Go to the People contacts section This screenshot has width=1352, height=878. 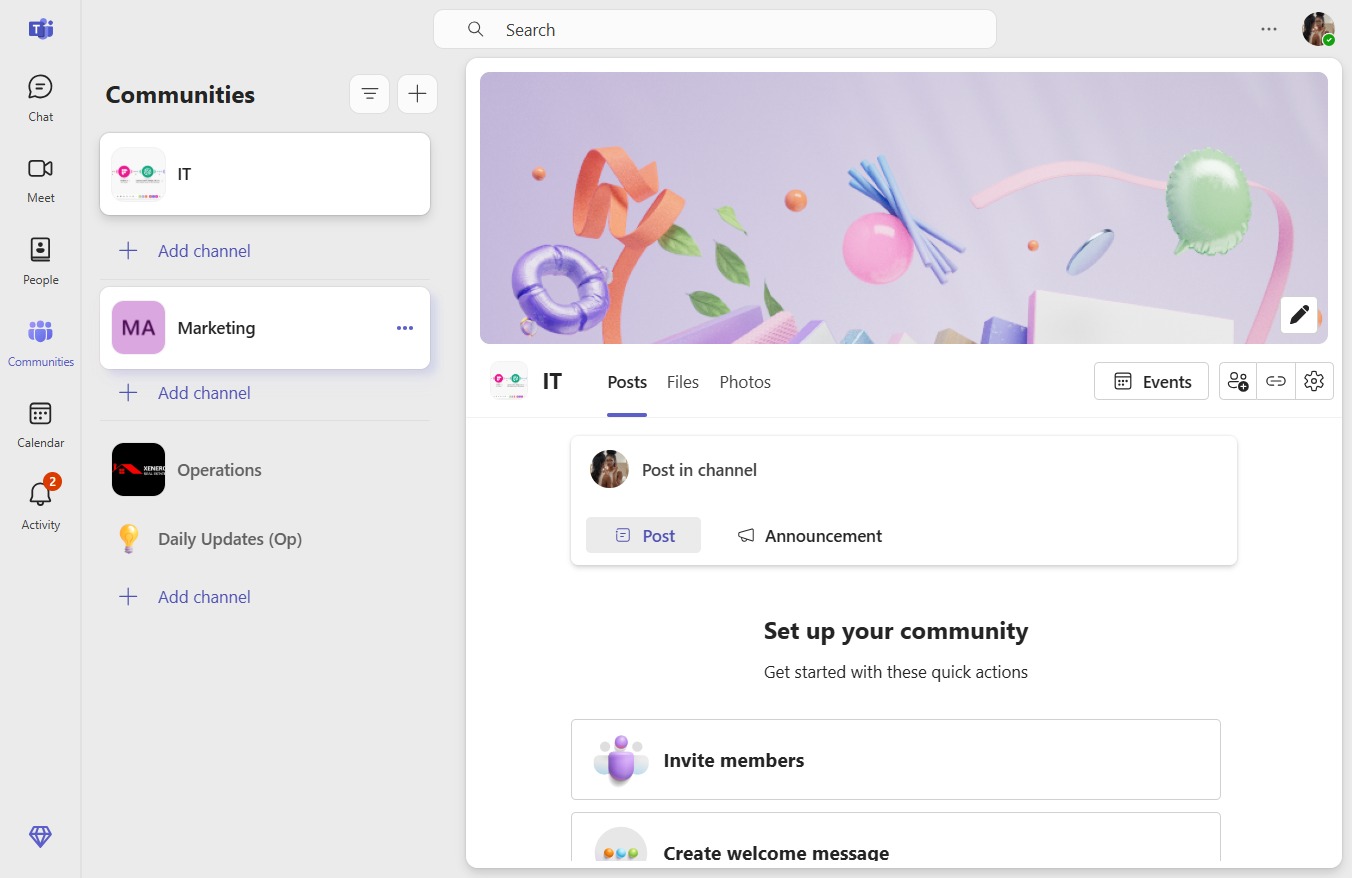(x=40, y=262)
